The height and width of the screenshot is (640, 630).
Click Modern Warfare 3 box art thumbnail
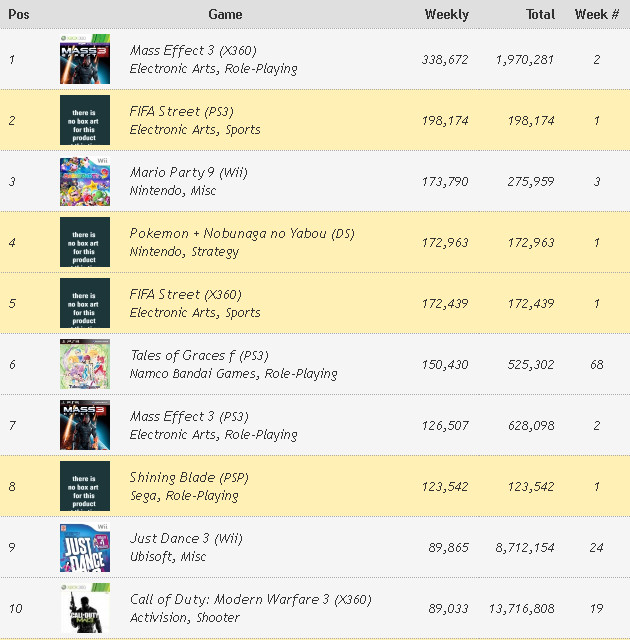point(84,608)
